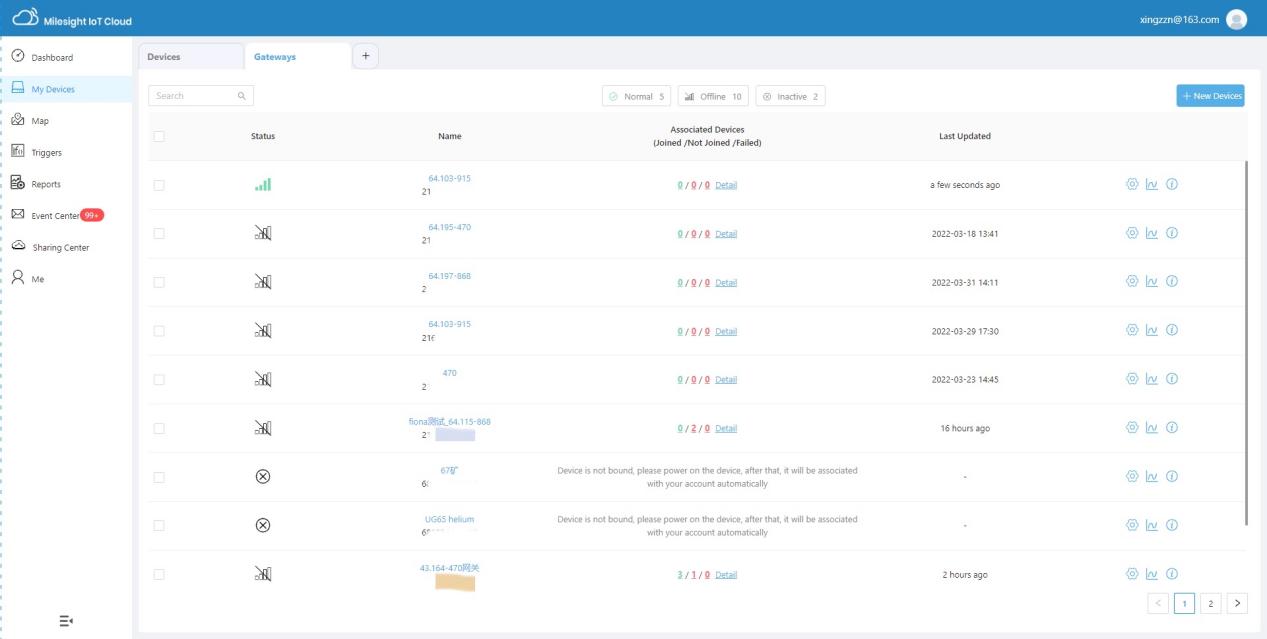The width and height of the screenshot is (1267, 639).
Task: Filter gateways by Normal status
Action: pyautogui.click(x=637, y=96)
